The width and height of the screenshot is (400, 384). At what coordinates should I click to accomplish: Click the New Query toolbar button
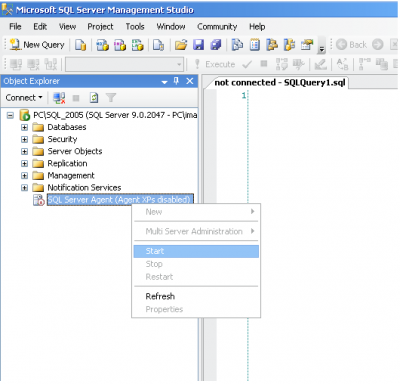click(x=37, y=45)
